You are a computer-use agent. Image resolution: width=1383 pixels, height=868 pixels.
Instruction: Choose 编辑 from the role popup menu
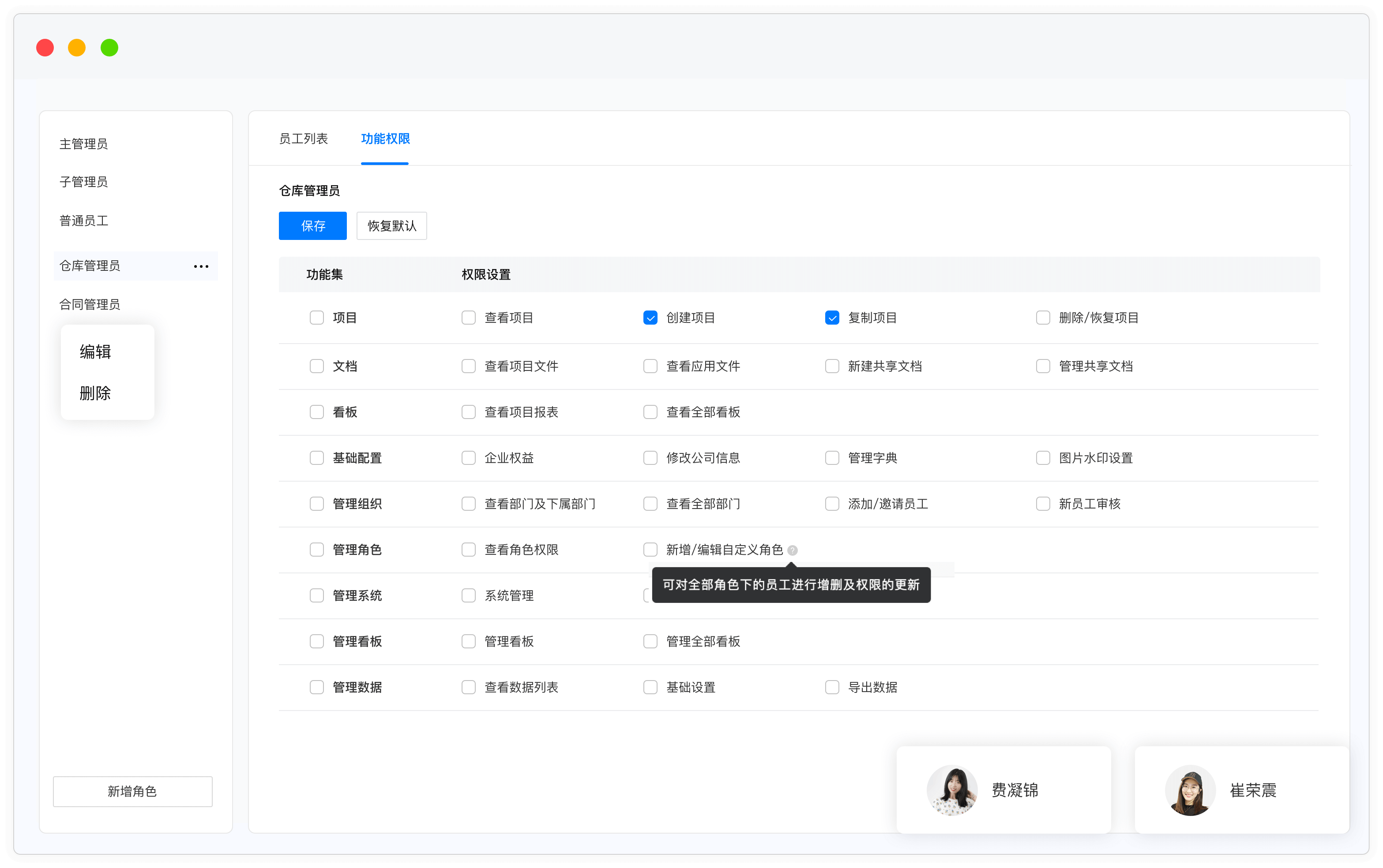pos(95,352)
